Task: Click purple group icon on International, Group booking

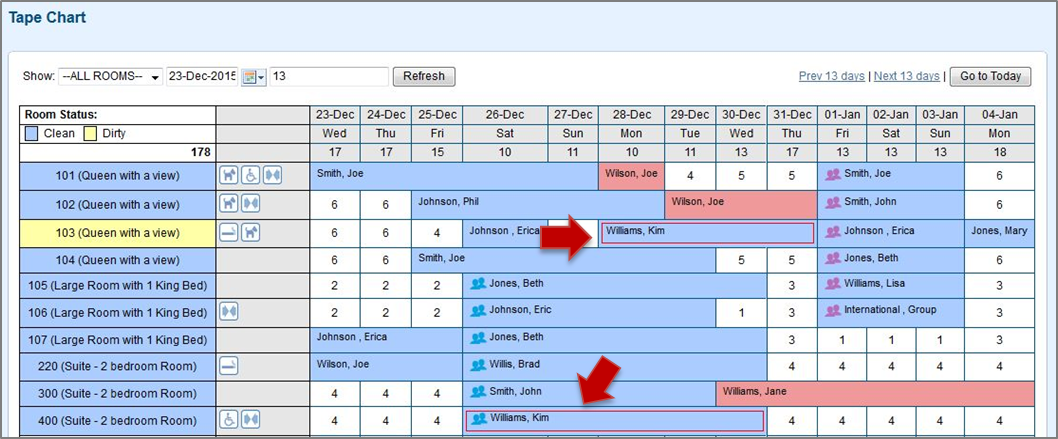Action: pyautogui.click(x=833, y=310)
